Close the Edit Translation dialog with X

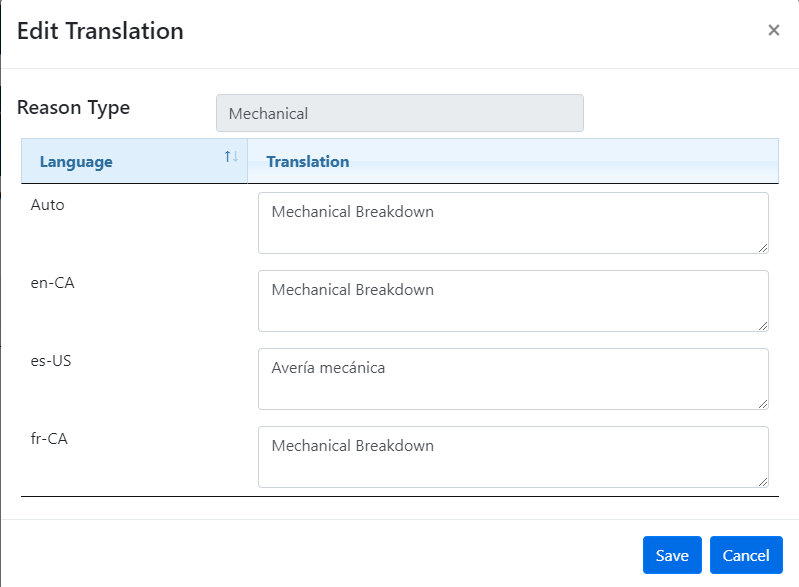click(x=773, y=31)
